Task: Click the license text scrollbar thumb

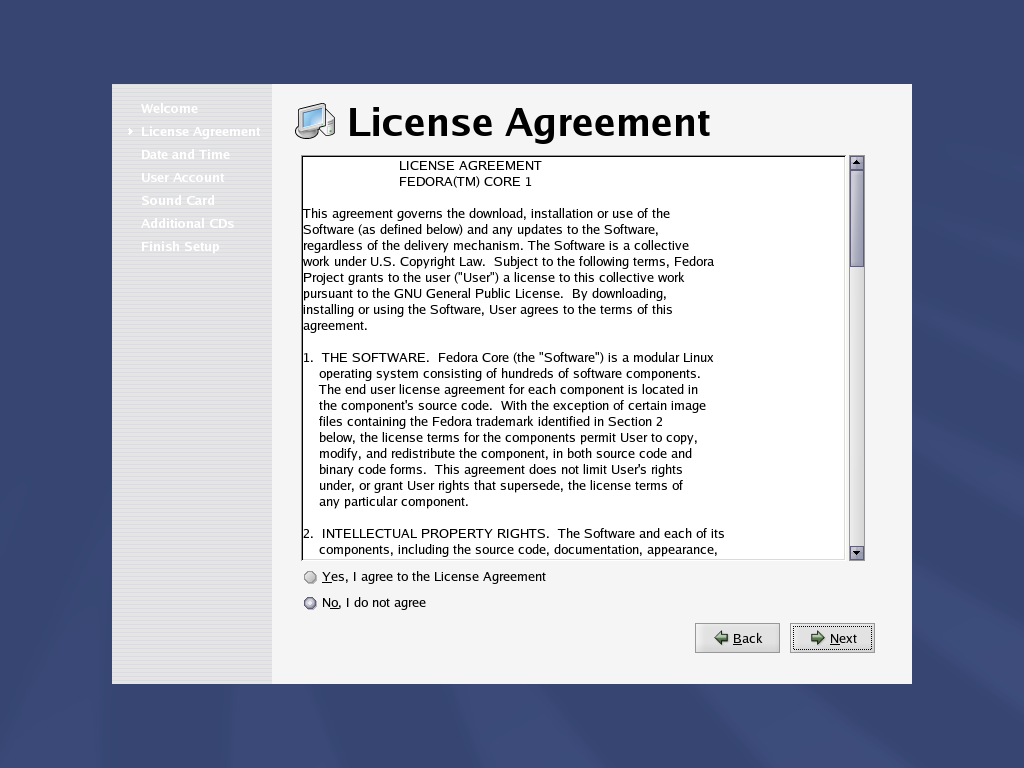Action: [857, 218]
